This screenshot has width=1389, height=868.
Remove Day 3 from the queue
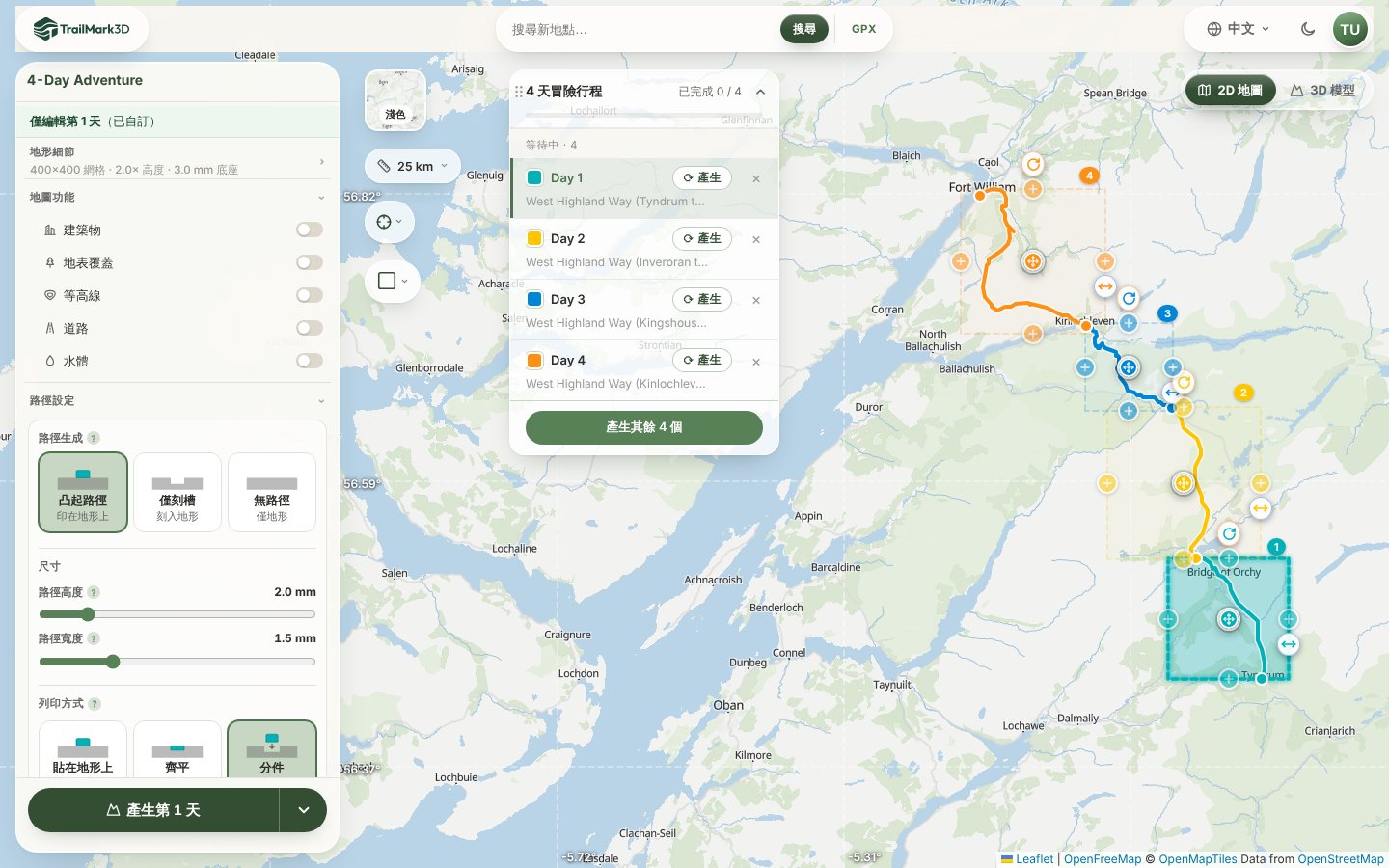click(756, 300)
